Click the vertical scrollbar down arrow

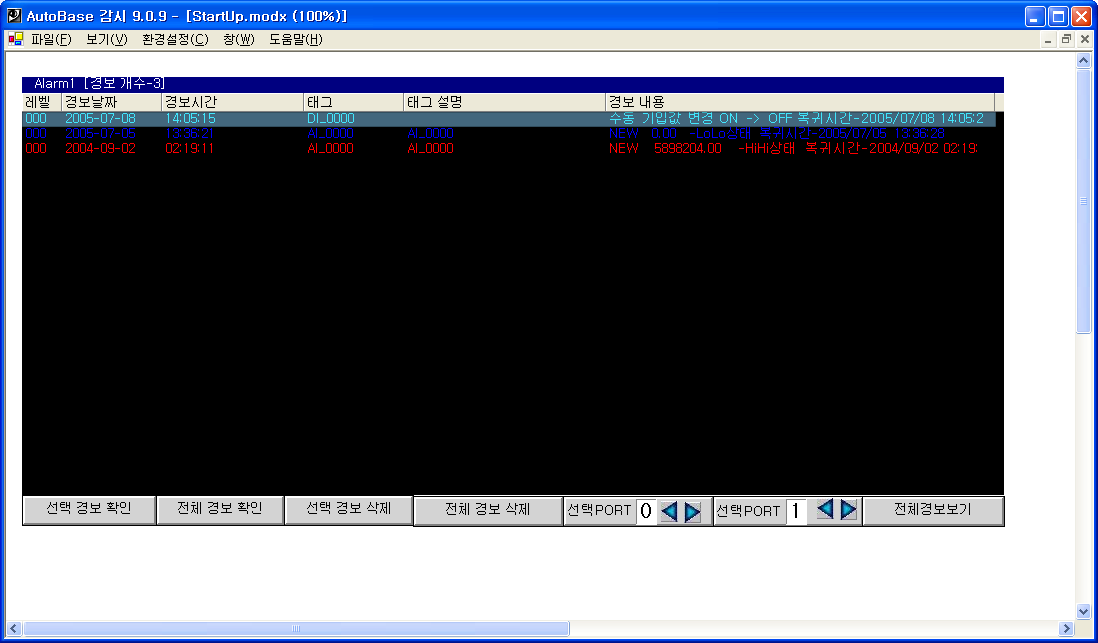1083,611
